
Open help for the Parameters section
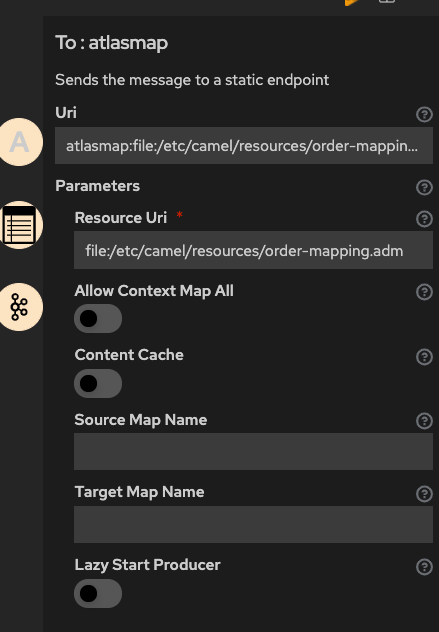coord(424,187)
